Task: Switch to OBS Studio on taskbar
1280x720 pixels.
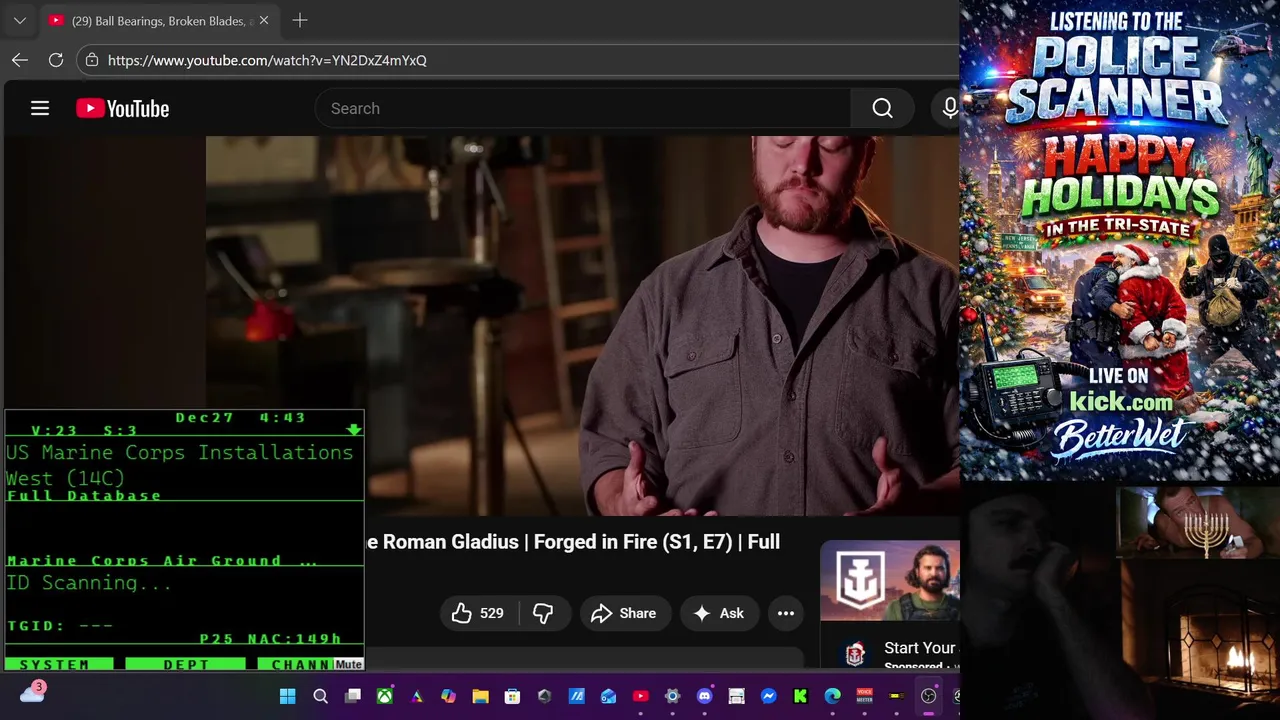Action: pyautogui.click(x=928, y=696)
